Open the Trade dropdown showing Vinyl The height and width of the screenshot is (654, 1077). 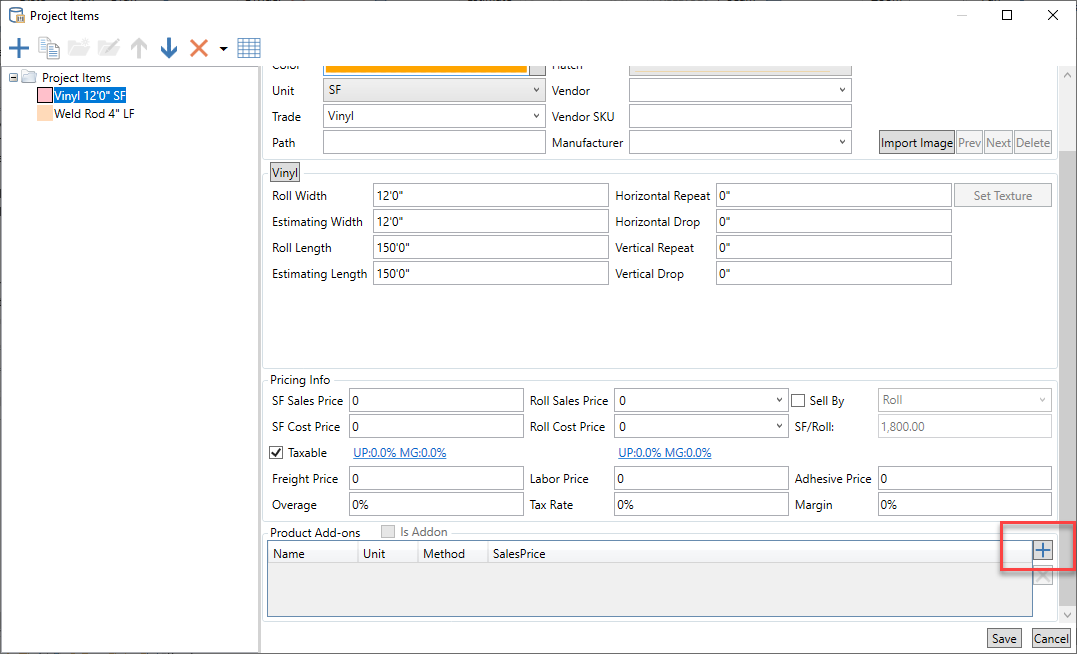[434, 116]
